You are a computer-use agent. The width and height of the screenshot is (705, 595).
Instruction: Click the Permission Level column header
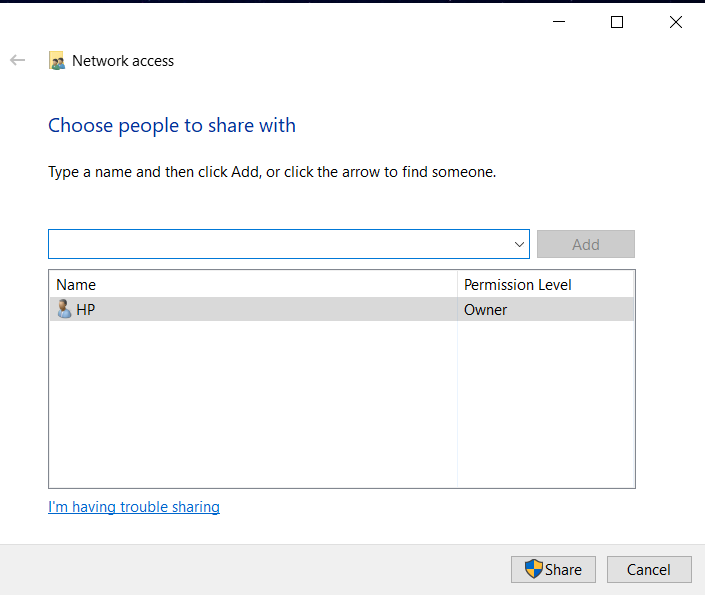click(x=545, y=285)
